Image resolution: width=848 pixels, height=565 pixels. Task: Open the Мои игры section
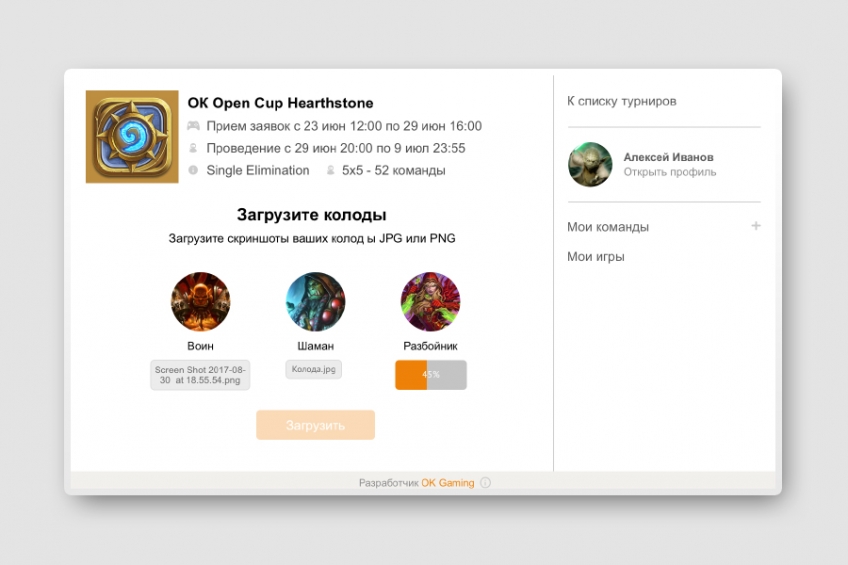point(595,257)
